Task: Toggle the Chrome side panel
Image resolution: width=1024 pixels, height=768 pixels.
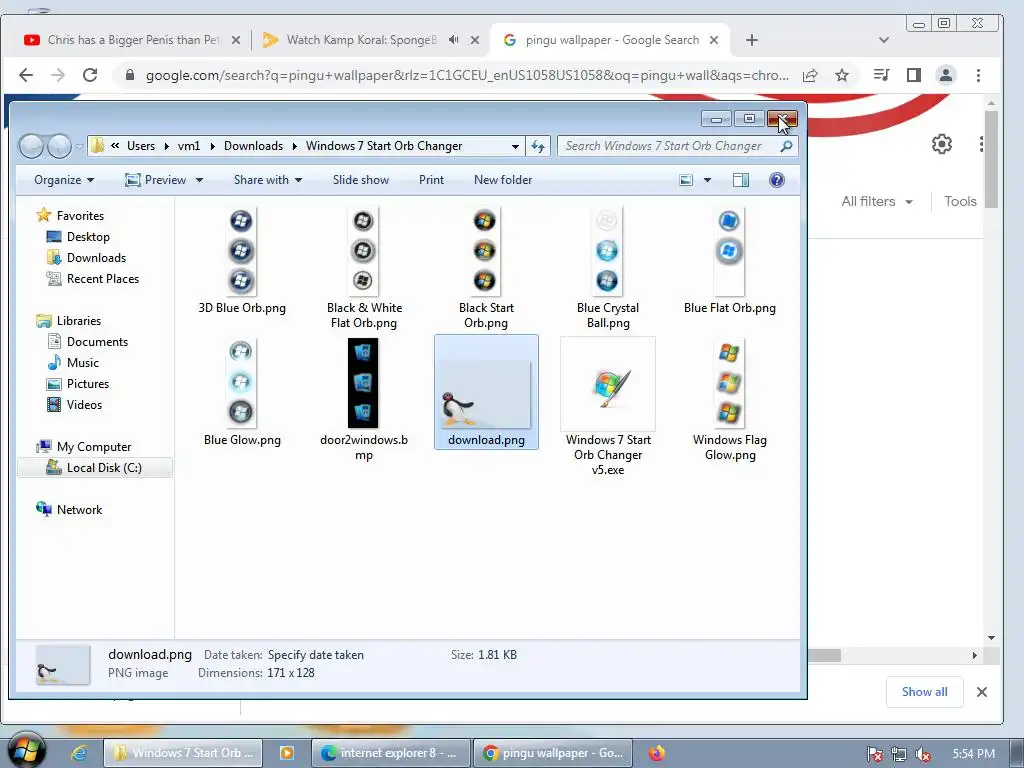Action: 914,75
